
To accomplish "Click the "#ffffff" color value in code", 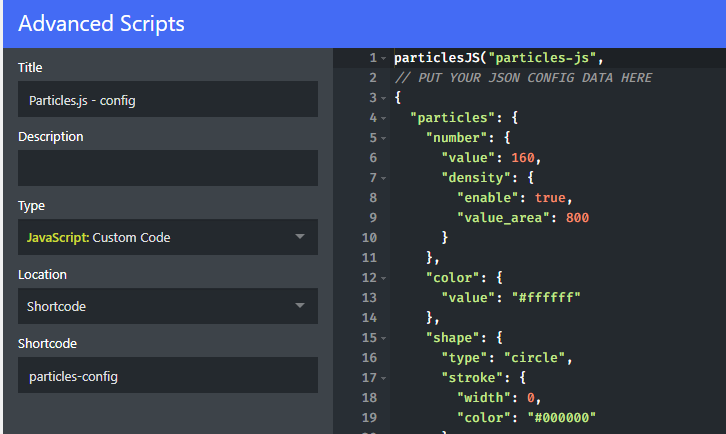I will pos(546,297).
